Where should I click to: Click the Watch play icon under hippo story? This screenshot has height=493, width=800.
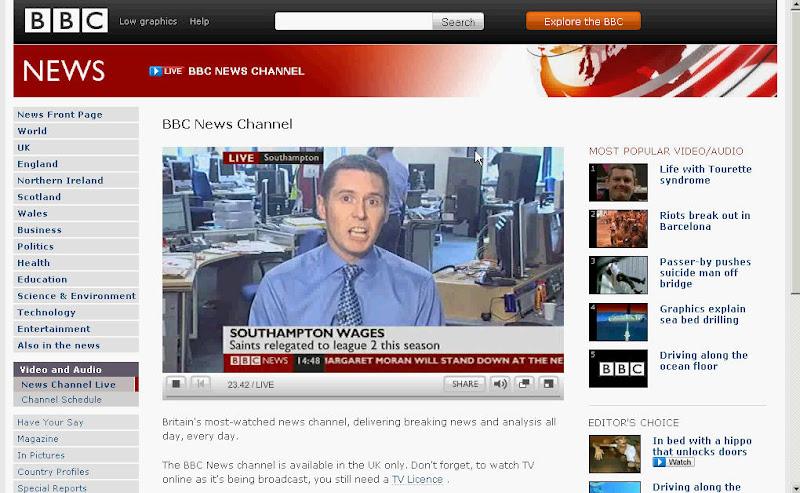tap(659, 462)
